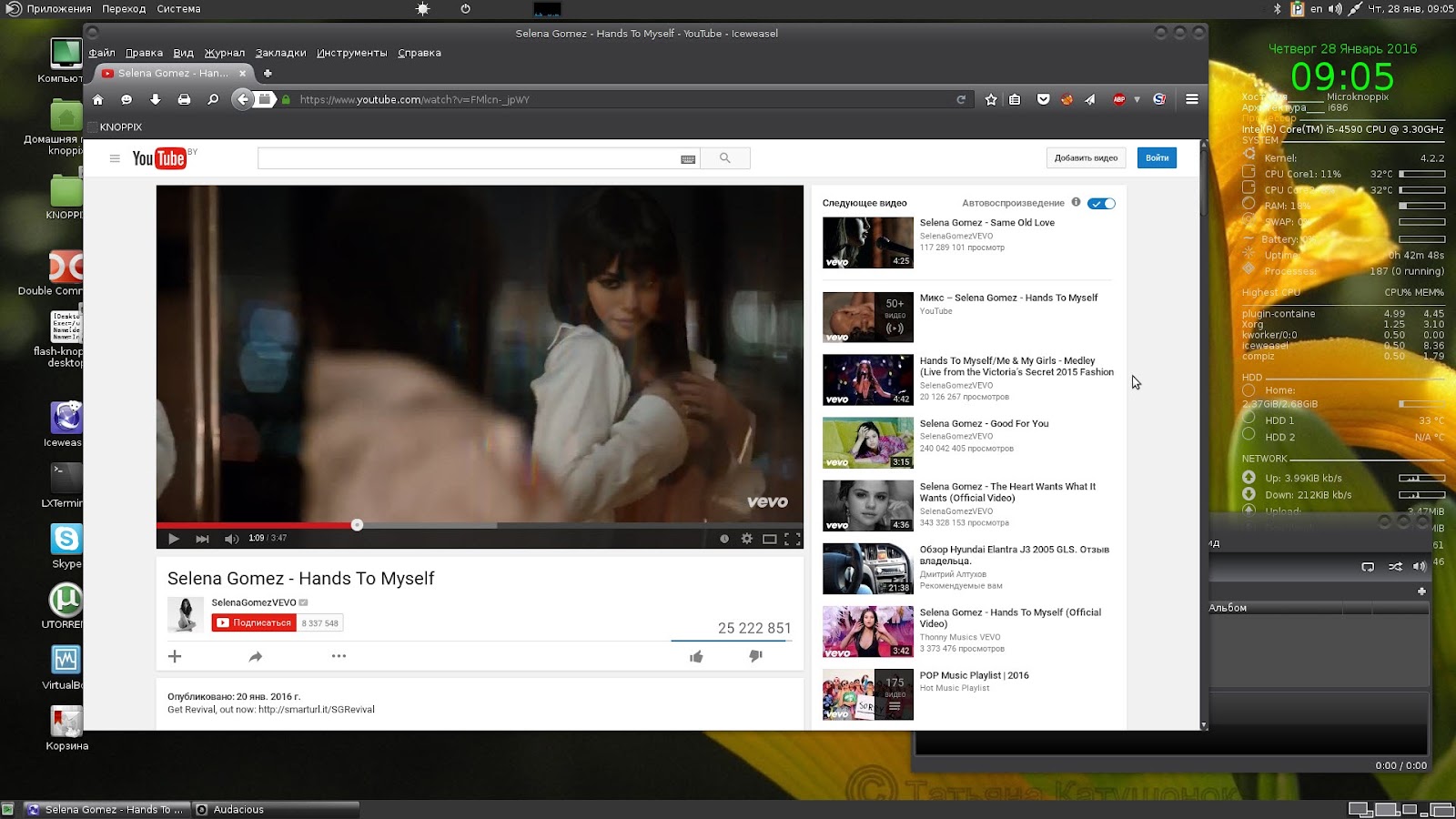Open the Приложения system menu
The width and height of the screenshot is (1456, 819).
click(58, 9)
